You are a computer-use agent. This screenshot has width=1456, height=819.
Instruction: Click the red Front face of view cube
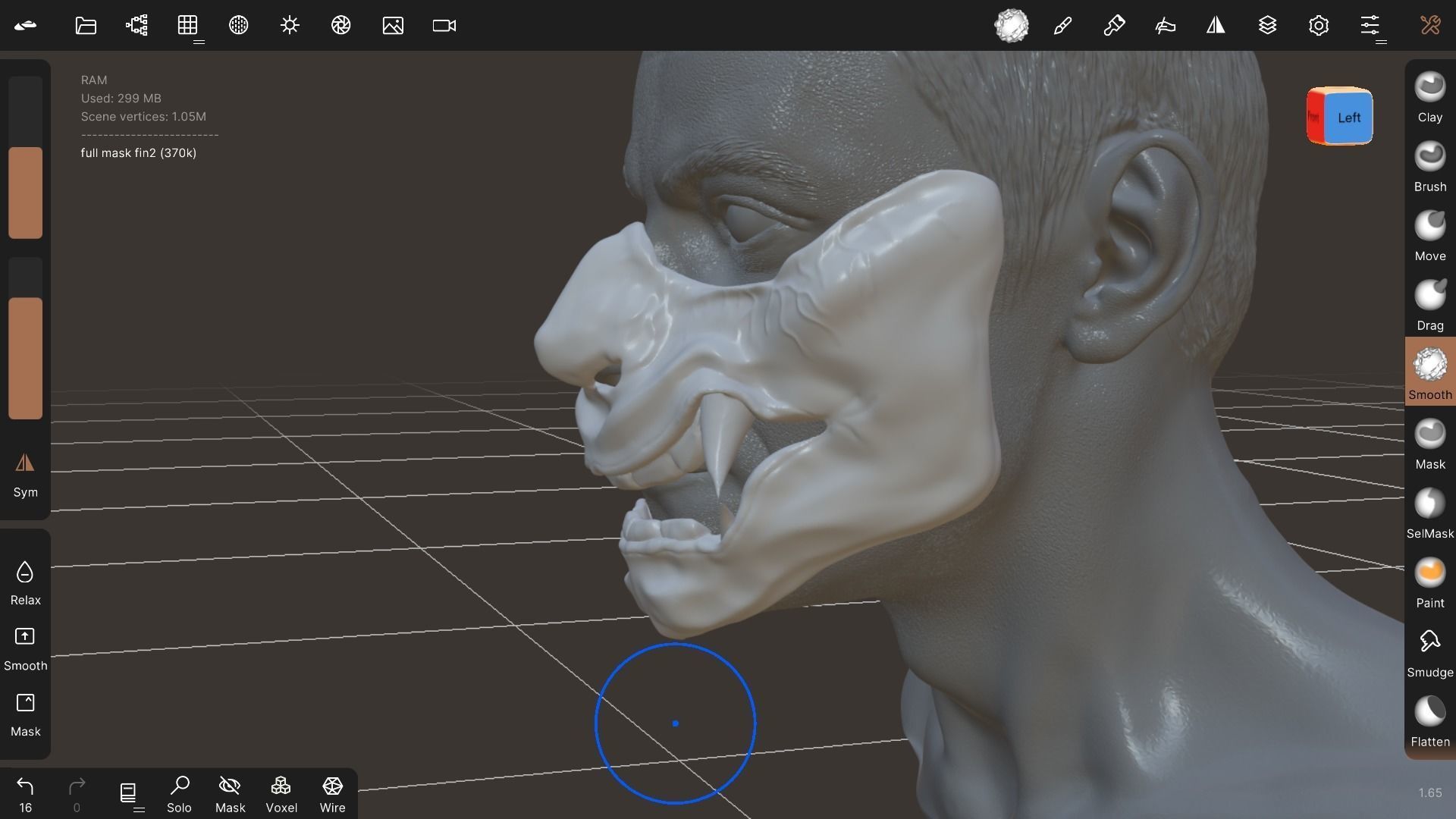point(1314,117)
